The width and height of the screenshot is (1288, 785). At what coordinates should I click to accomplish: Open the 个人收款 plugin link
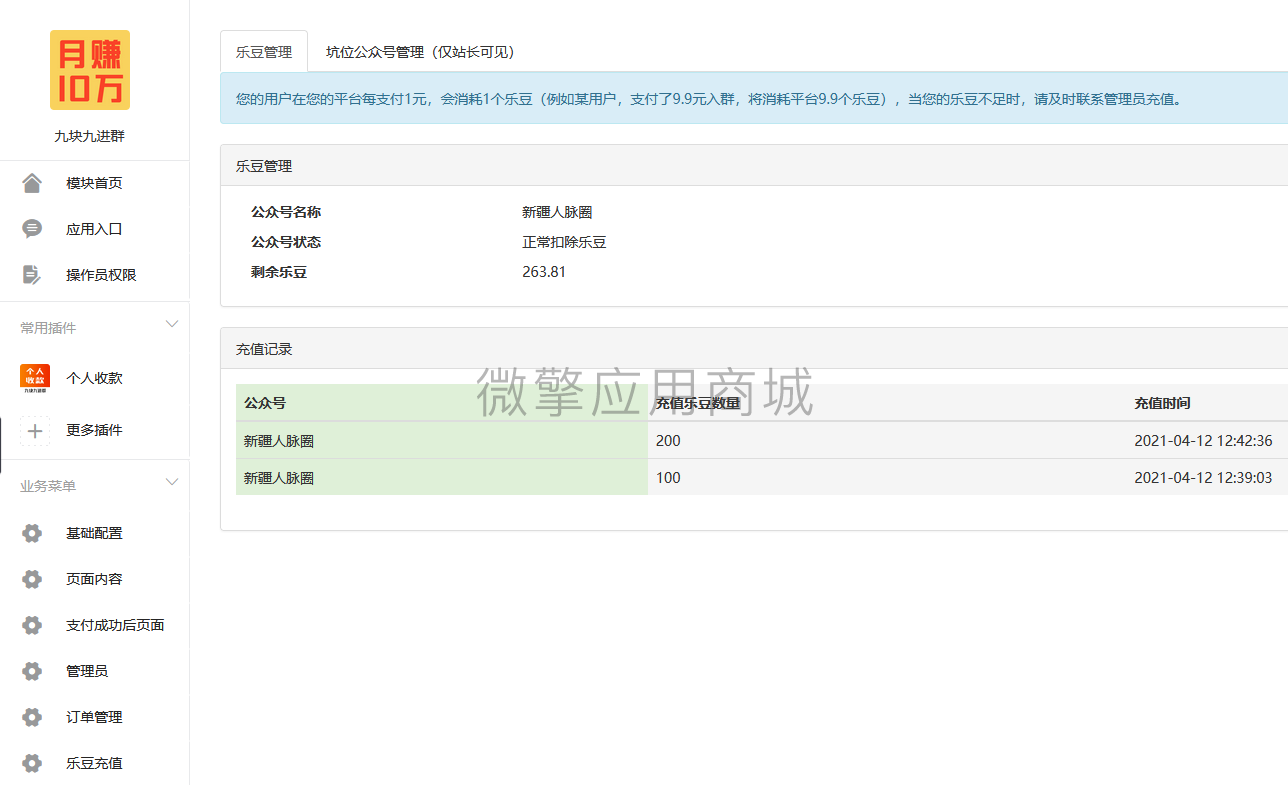pos(94,378)
